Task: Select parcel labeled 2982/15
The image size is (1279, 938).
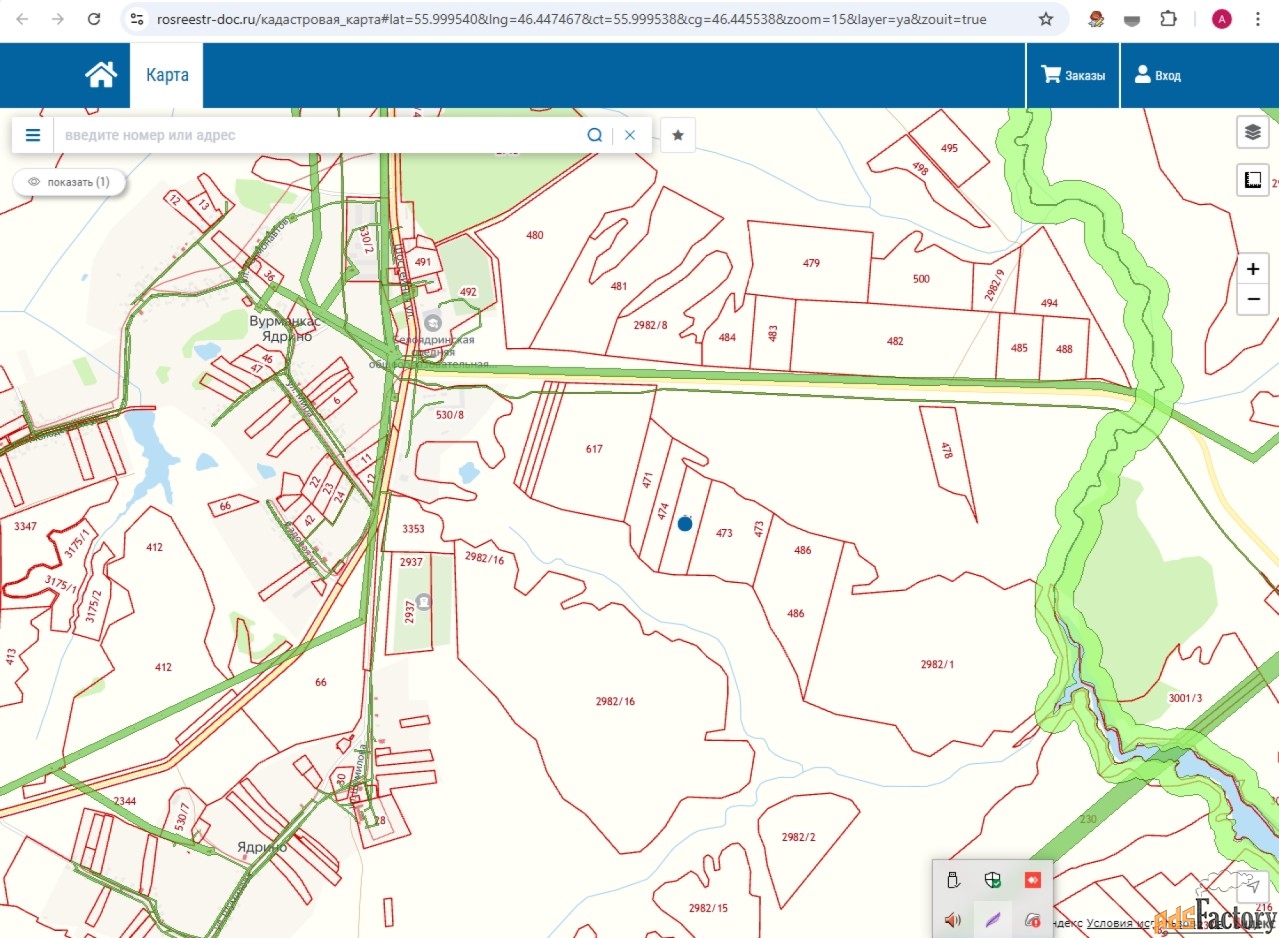Action: pos(708,908)
